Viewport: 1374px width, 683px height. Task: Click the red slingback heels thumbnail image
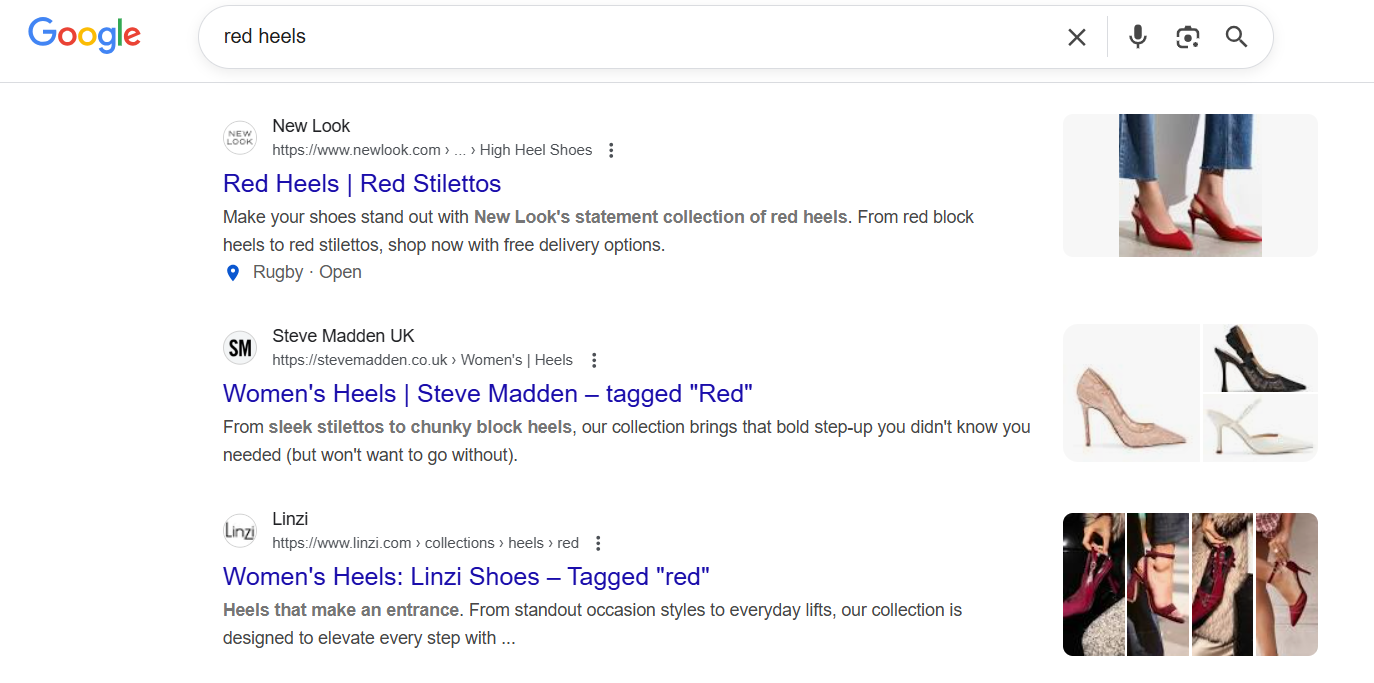[x=1189, y=185]
